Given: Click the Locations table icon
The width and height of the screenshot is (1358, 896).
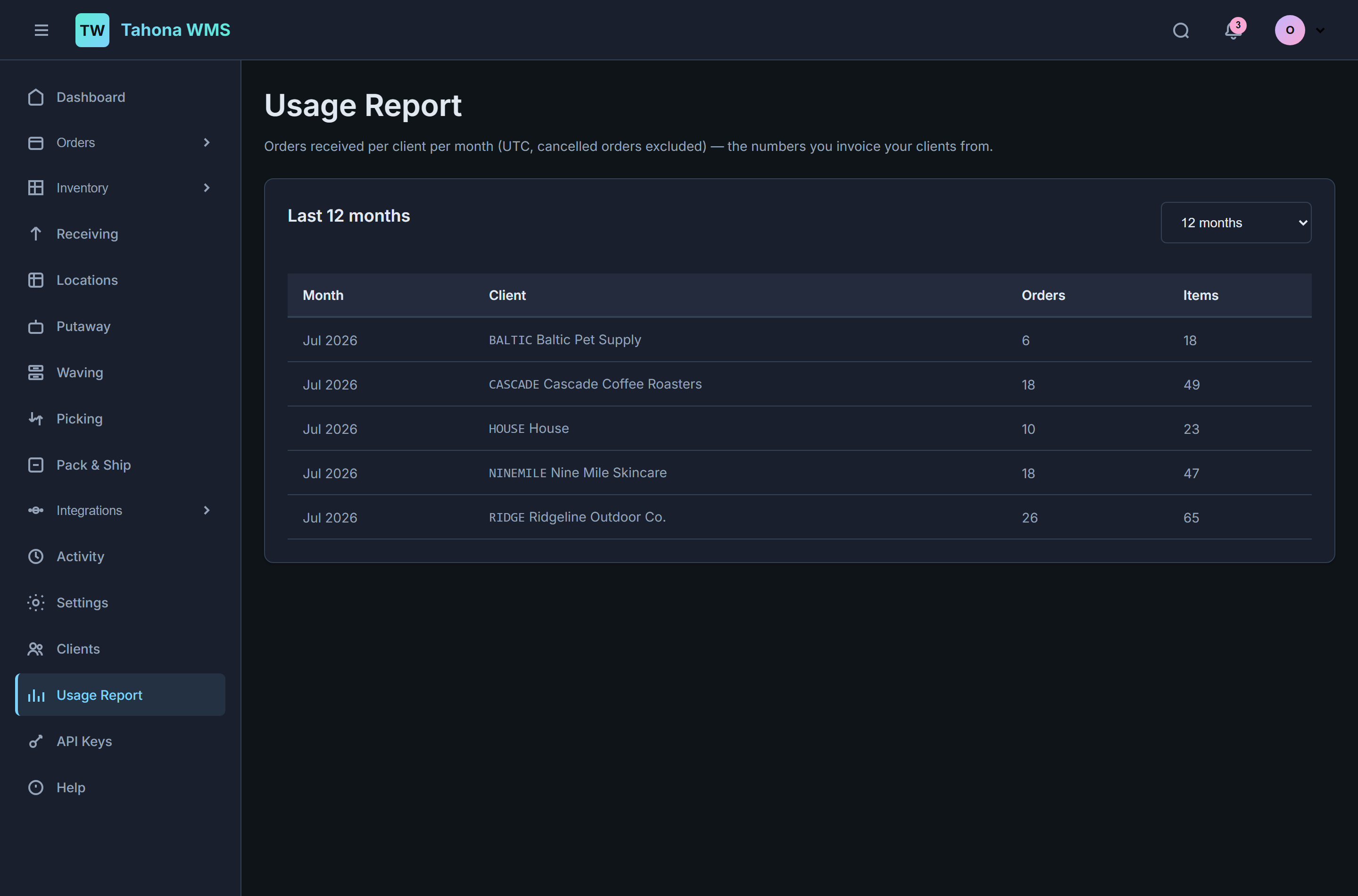Looking at the screenshot, I should [x=36, y=280].
